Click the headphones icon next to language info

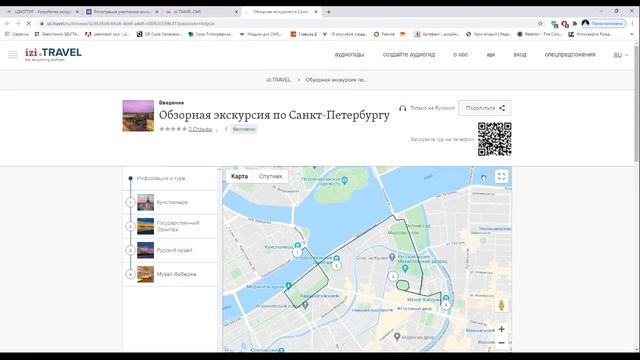pos(402,108)
